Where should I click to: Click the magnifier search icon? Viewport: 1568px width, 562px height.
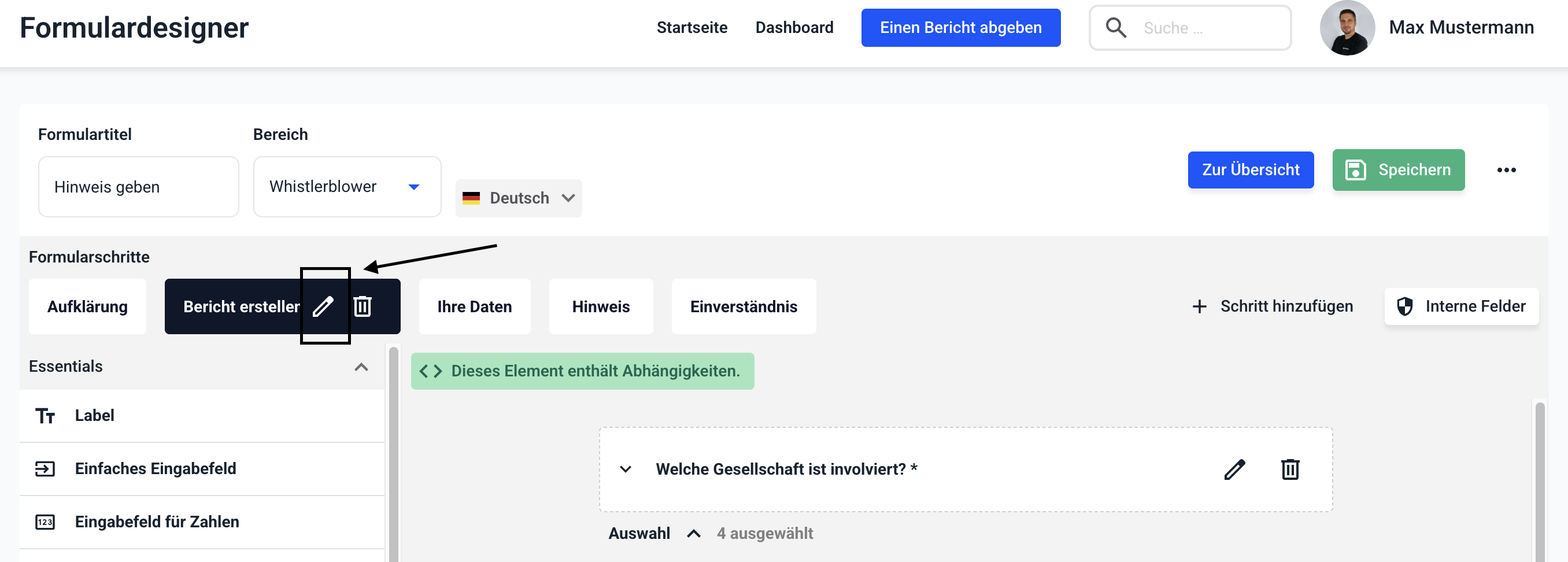[x=1116, y=28]
